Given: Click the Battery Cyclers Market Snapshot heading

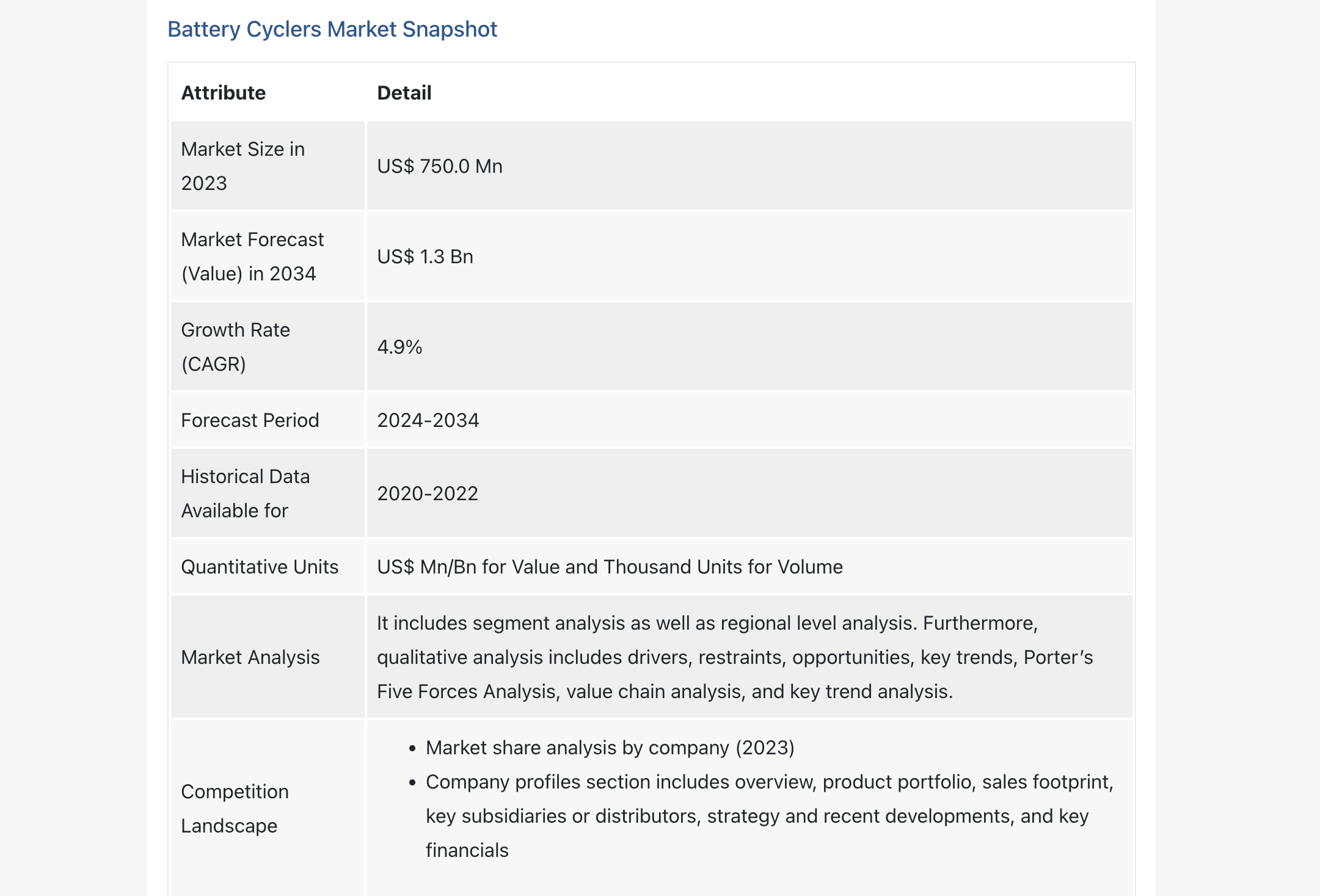Looking at the screenshot, I should pos(332,29).
